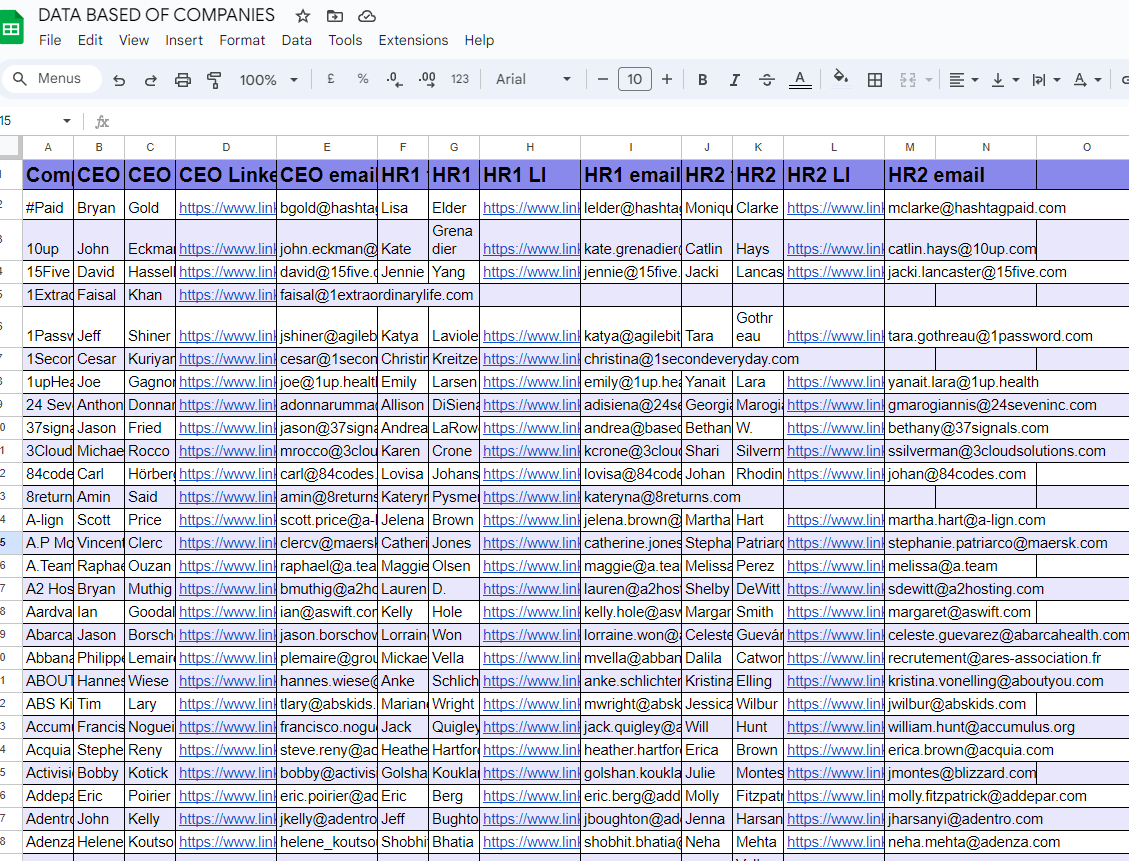Screen dimensions: 1129x861
Task: Open the Format menu
Action: coord(242,40)
